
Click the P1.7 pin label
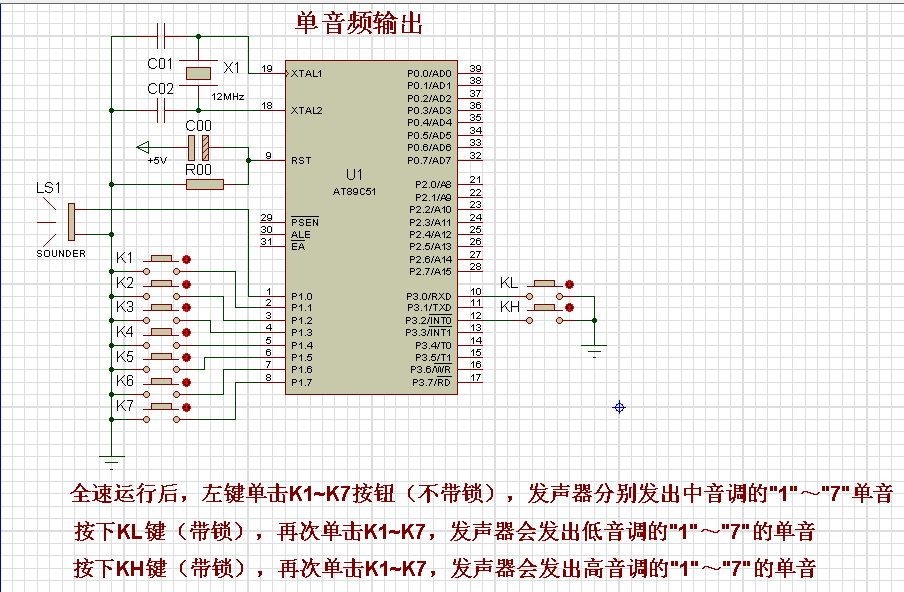302,383
